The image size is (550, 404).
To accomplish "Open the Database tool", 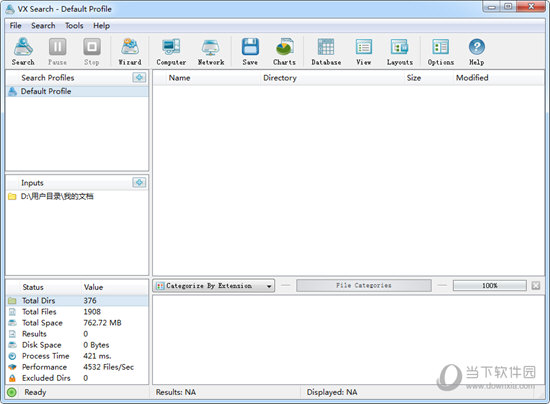I will pyautogui.click(x=326, y=52).
